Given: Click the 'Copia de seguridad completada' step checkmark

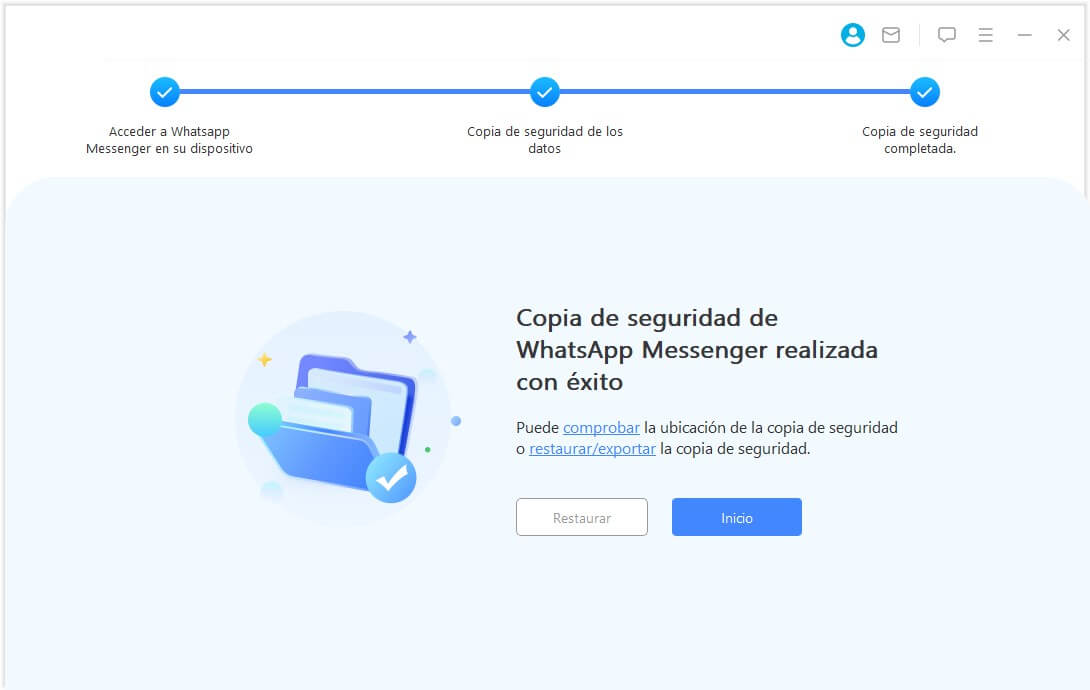Looking at the screenshot, I should (x=924, y=91).
